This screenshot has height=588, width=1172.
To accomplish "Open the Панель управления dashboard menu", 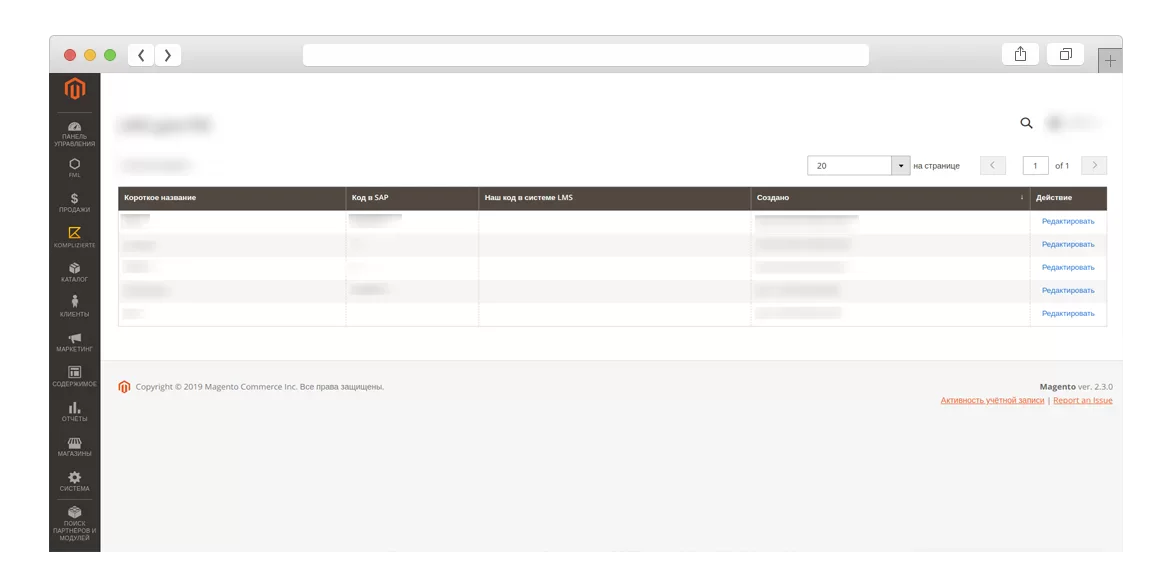I will pyautogui.click(x=74, y=133).
